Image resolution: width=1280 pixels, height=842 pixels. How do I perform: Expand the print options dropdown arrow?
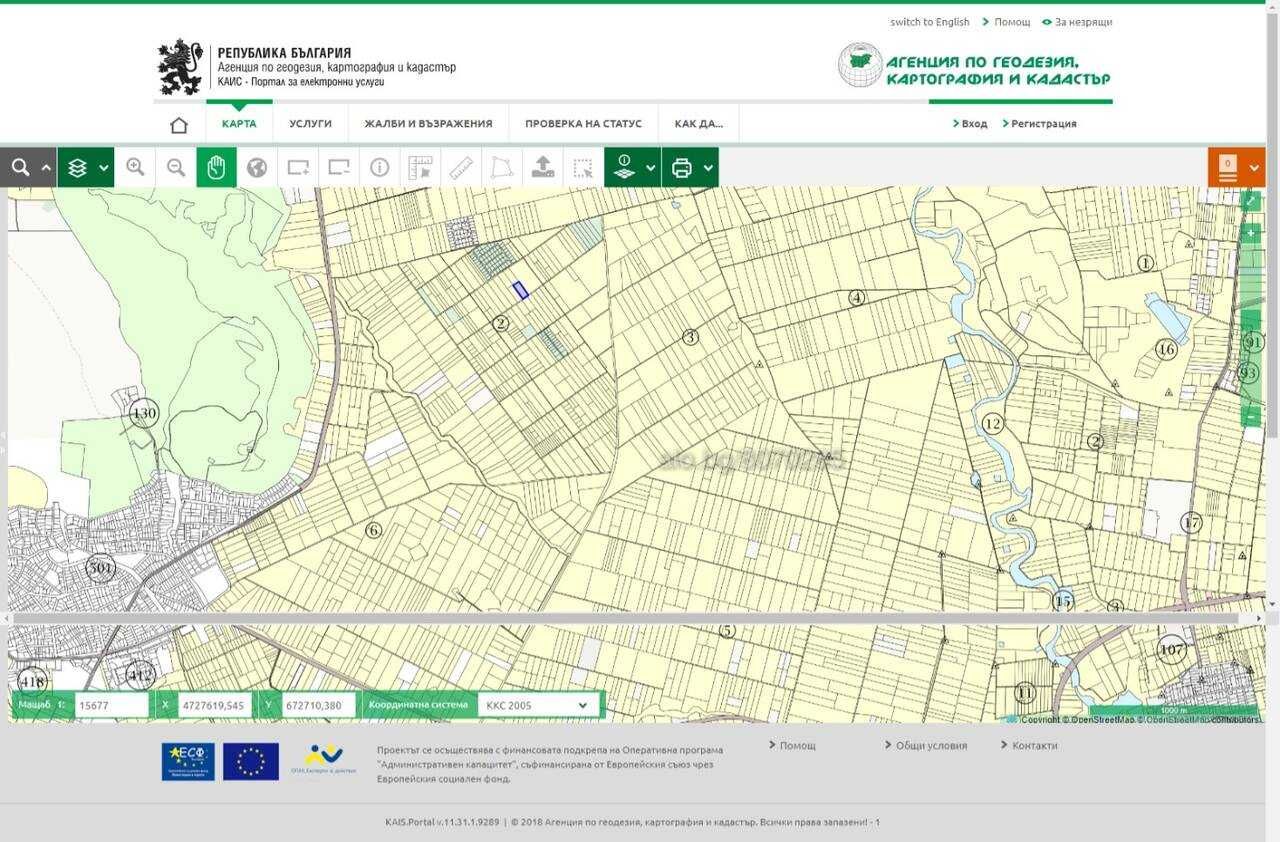pos(709,168)
